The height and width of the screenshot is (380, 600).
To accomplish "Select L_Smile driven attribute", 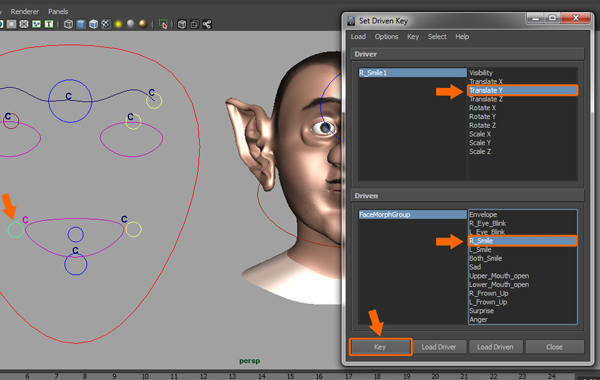I will click(x=481, y=250).
